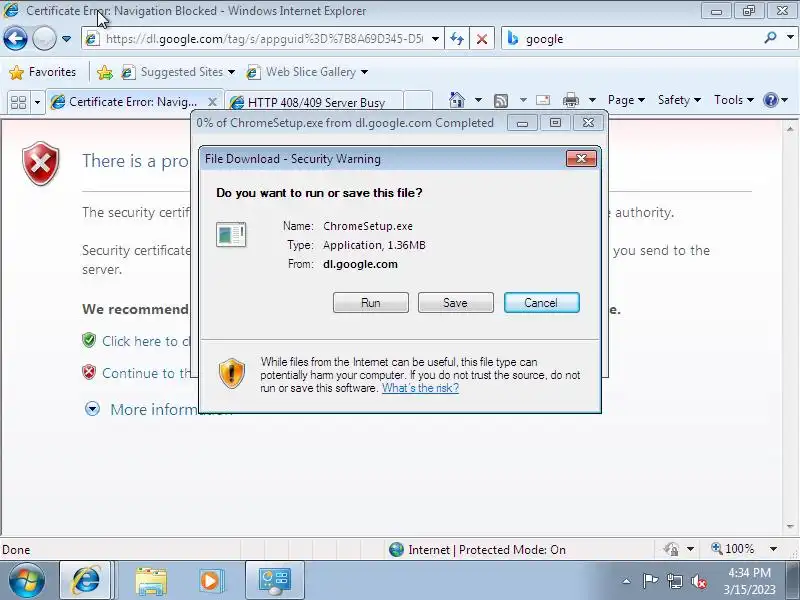
Task: Click the green shield icon beside Click here
Action: [89, 340]
